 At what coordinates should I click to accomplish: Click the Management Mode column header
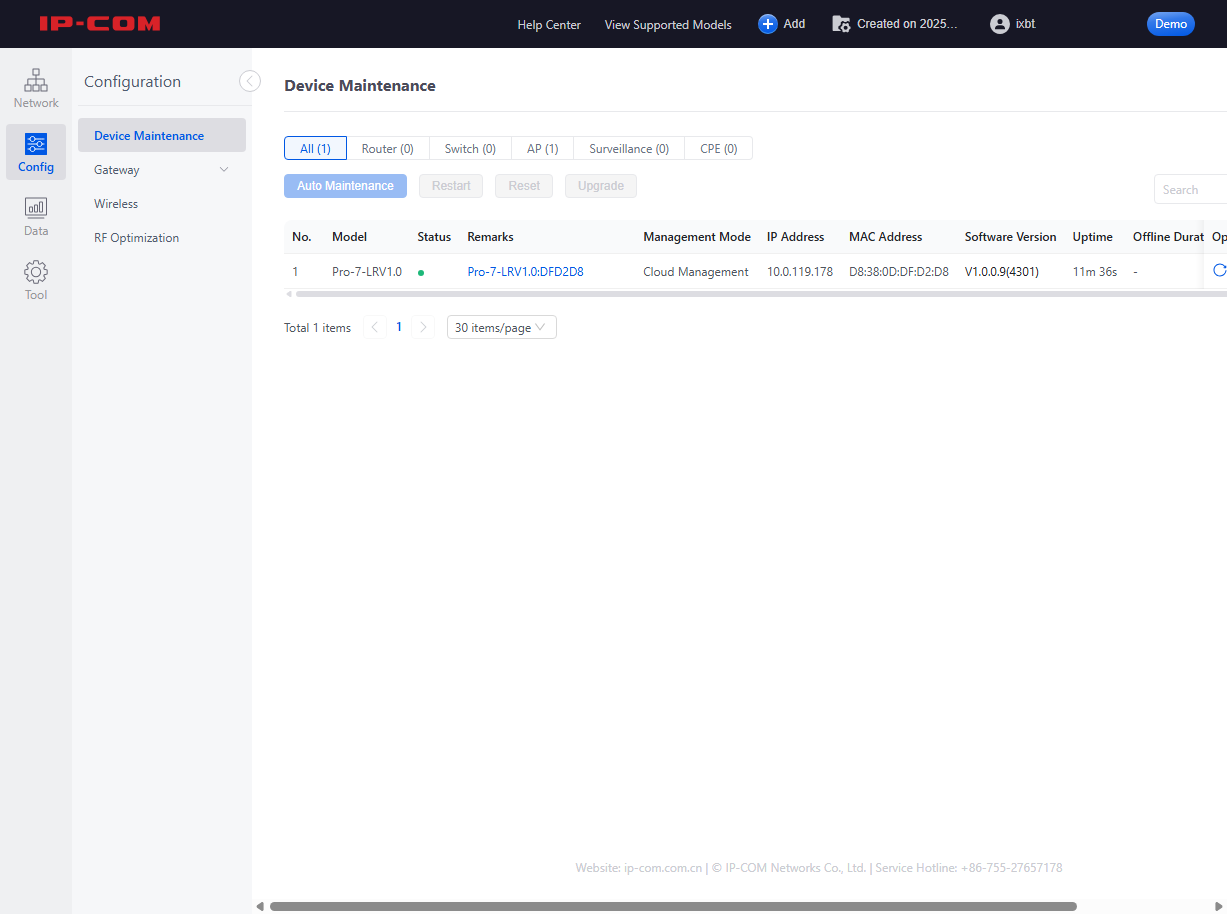[x=697, y=237]
